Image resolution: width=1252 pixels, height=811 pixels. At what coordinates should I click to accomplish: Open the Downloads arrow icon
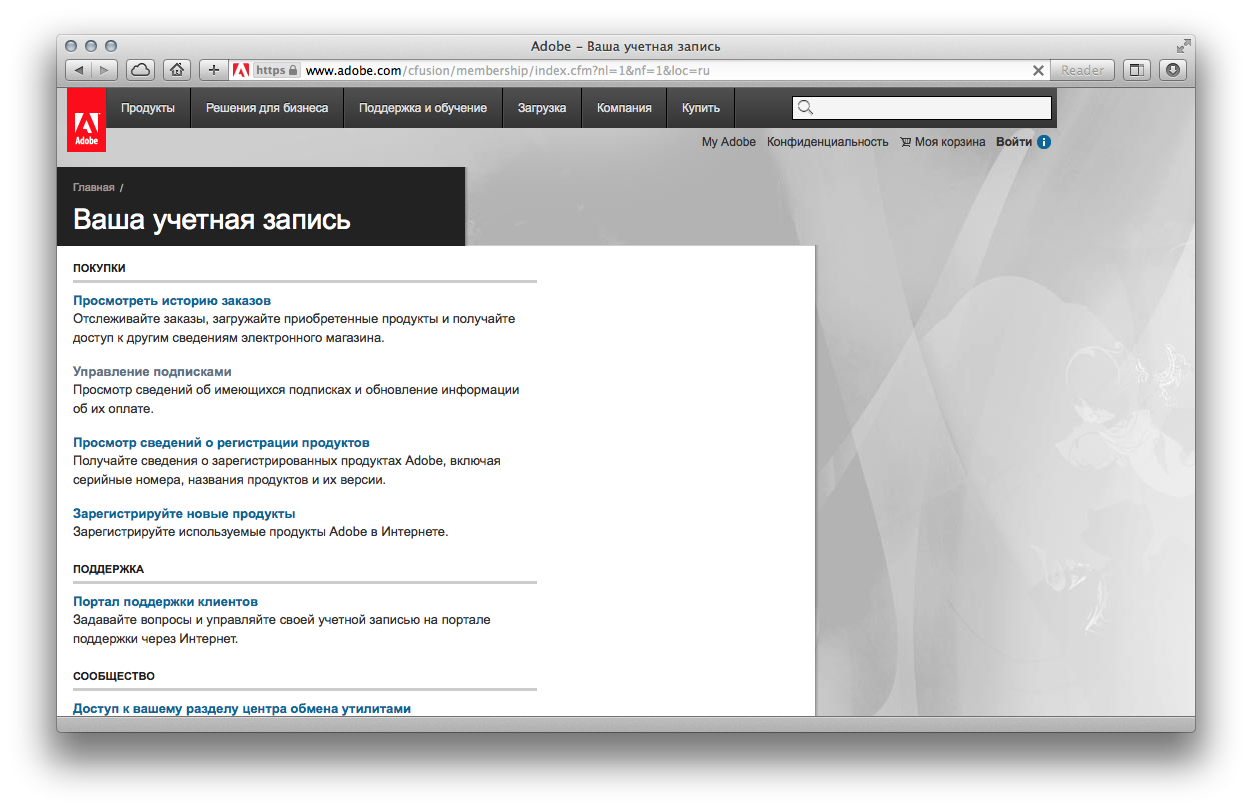[x=1173, y=70]
